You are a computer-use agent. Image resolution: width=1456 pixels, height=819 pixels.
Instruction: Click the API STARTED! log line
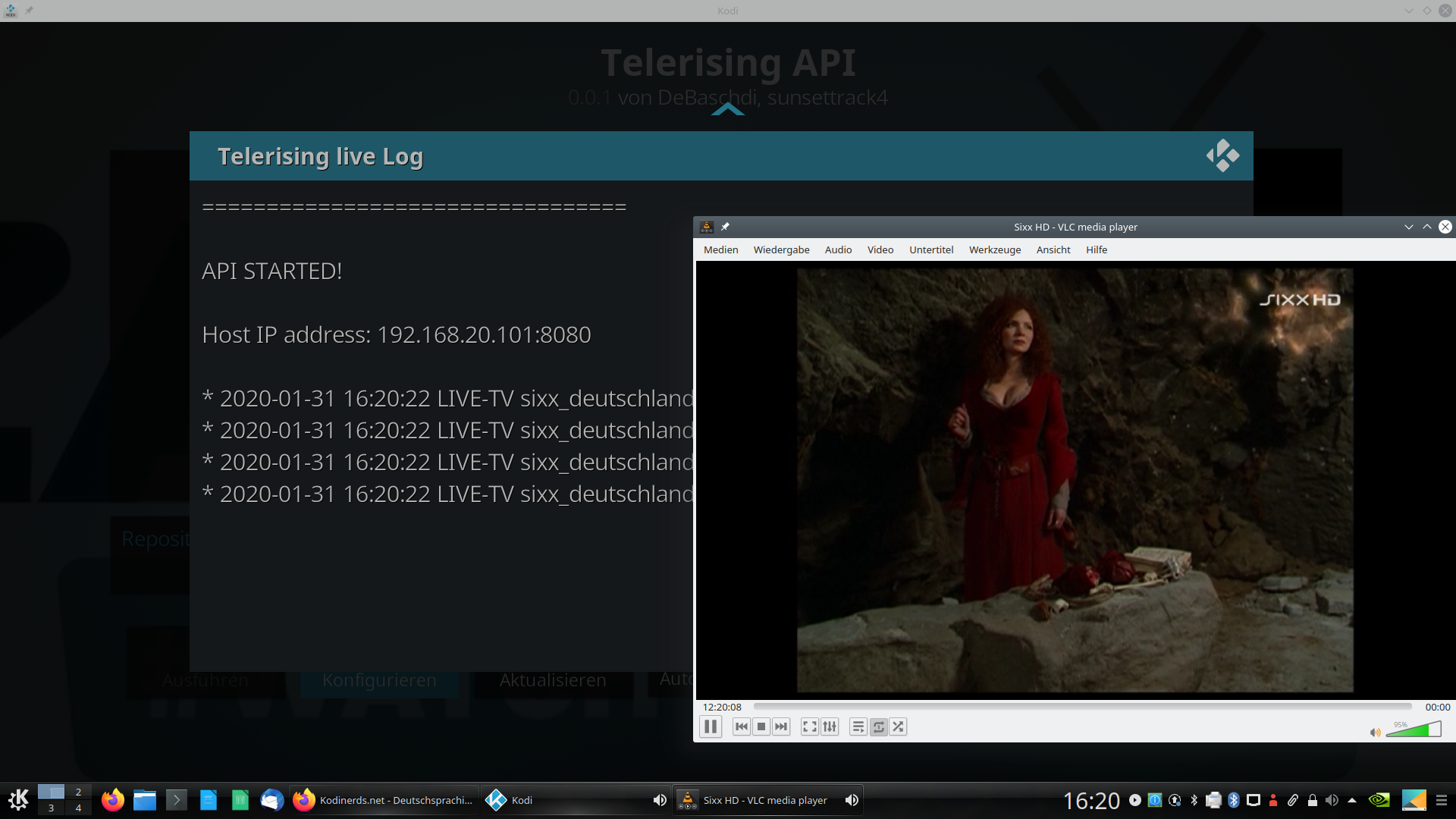(272, 271)
